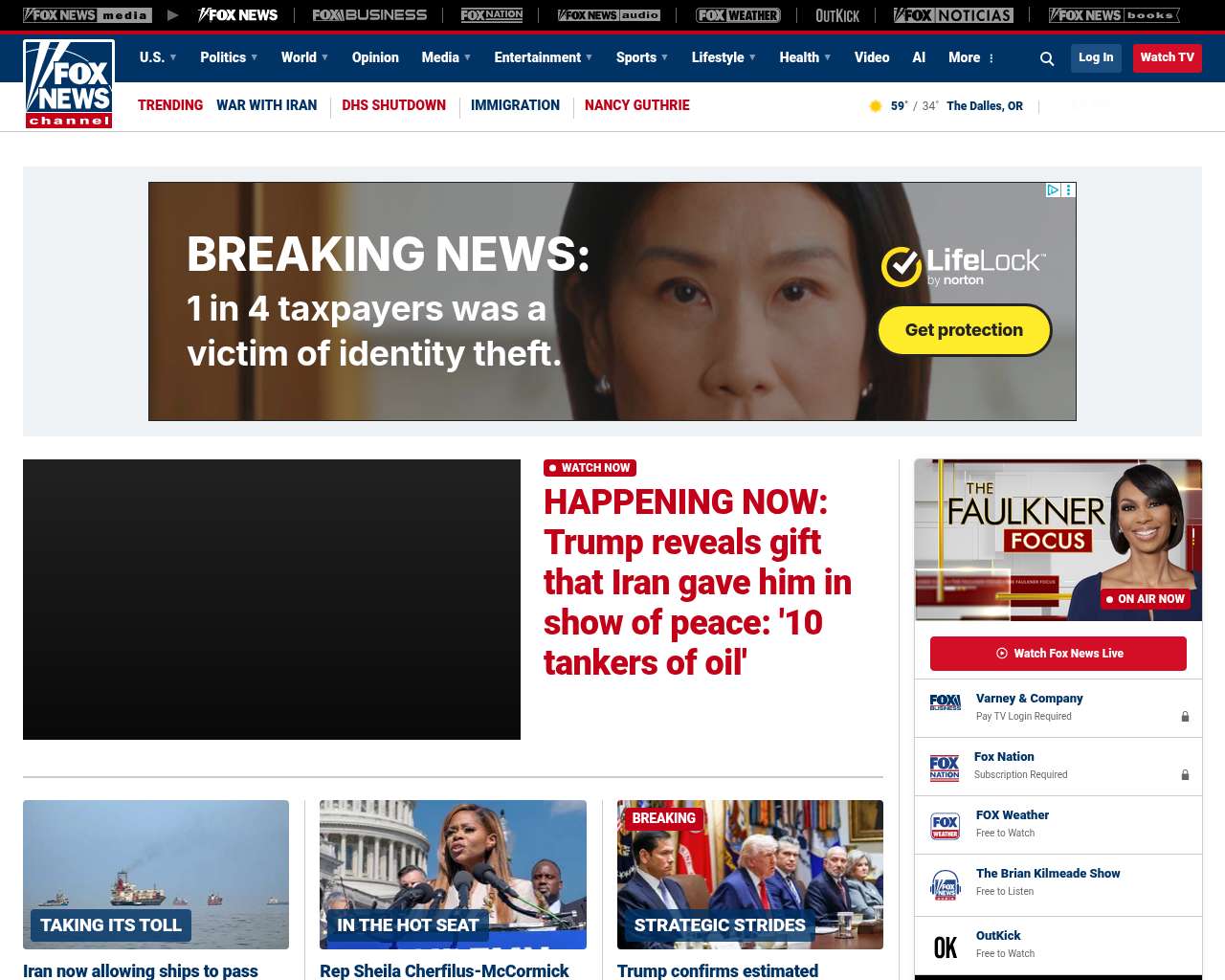
Task: Open the TAKING ITS TOLL ships thumbnail
Action: (x=156, y=875)
